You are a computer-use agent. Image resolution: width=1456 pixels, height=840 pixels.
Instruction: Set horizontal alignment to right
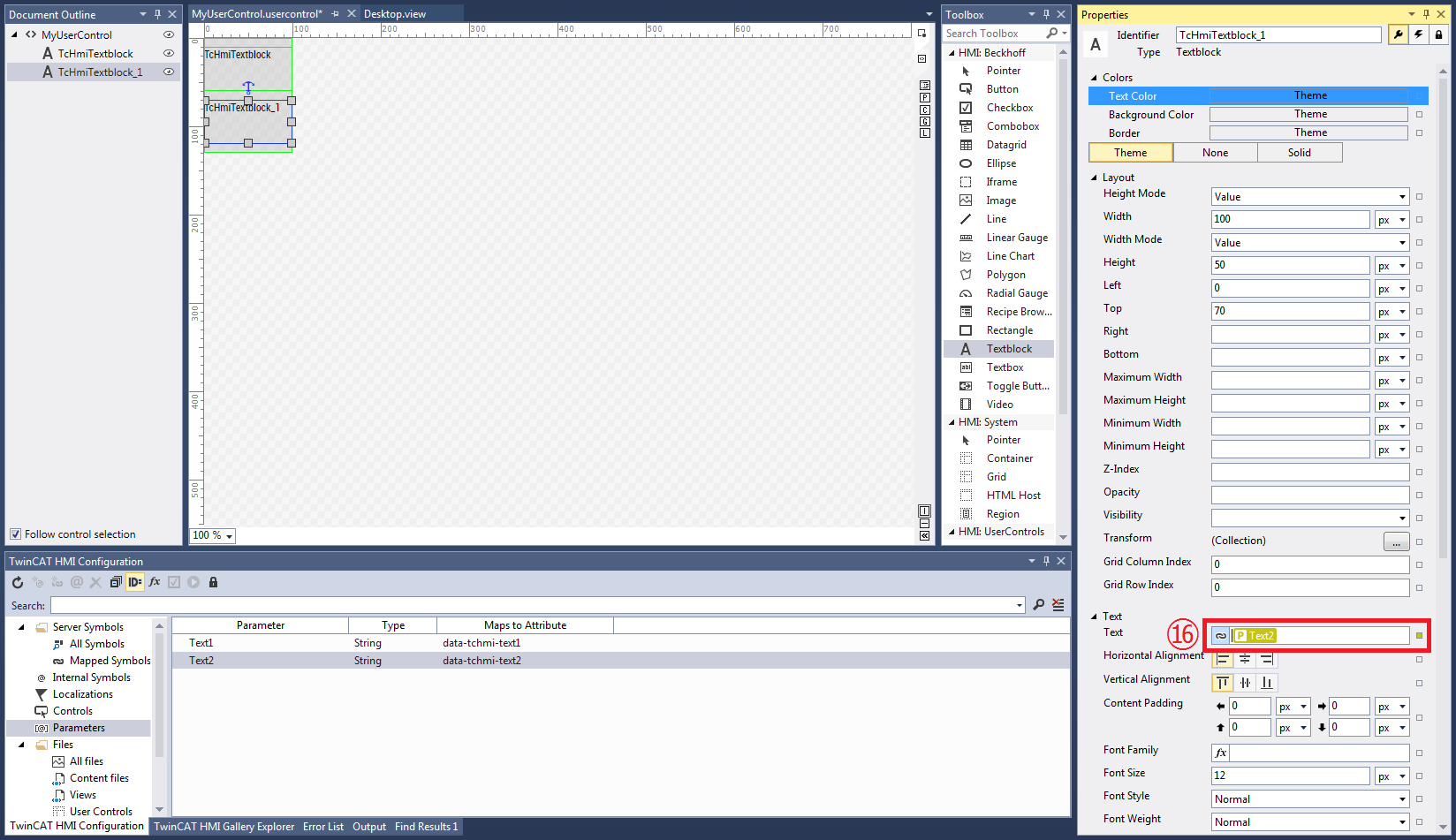click(1266, 659)
